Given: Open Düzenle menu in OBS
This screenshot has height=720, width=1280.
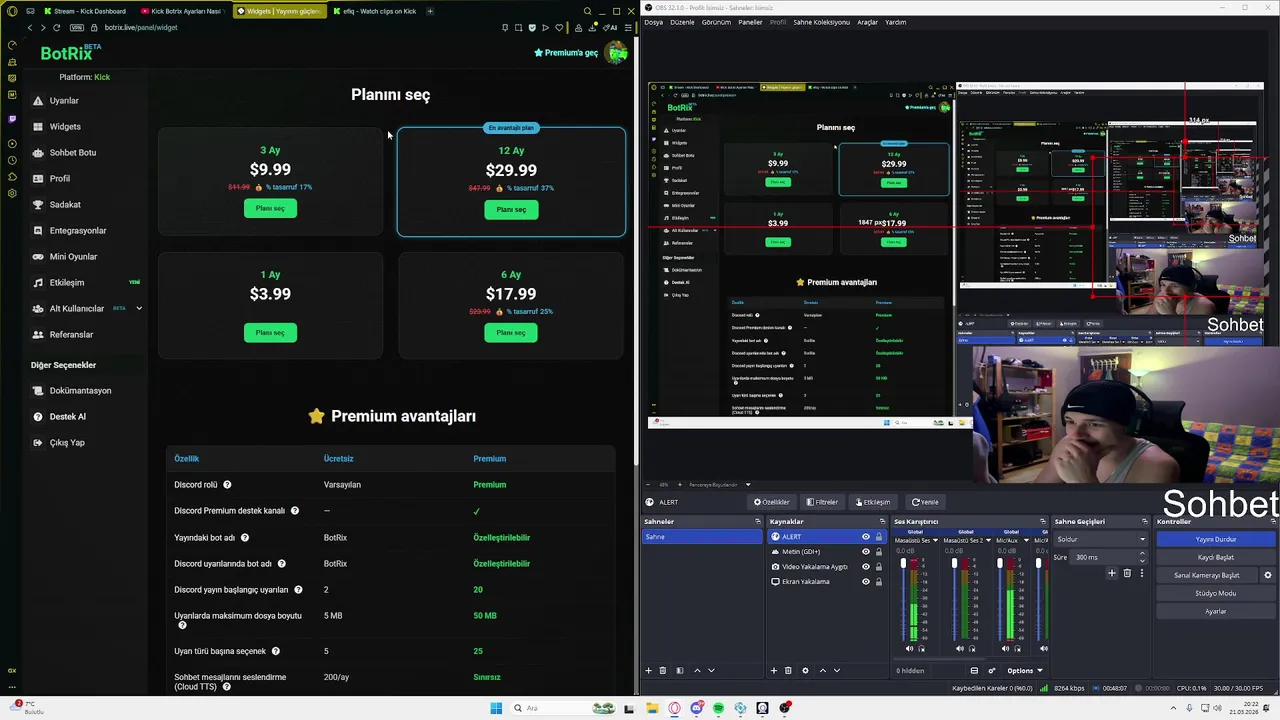Looking at the screenshot, I should point(682,22).
